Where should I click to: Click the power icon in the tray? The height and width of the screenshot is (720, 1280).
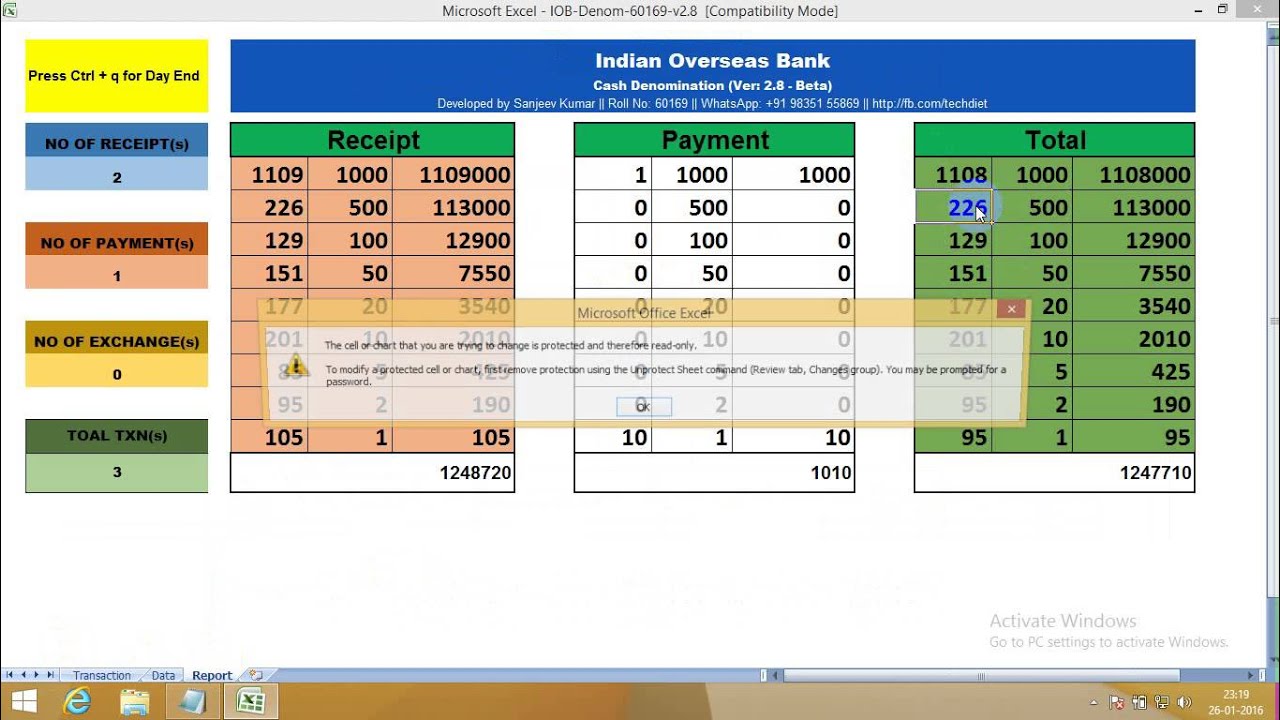pyautogui.click(x=1140, y=702)
